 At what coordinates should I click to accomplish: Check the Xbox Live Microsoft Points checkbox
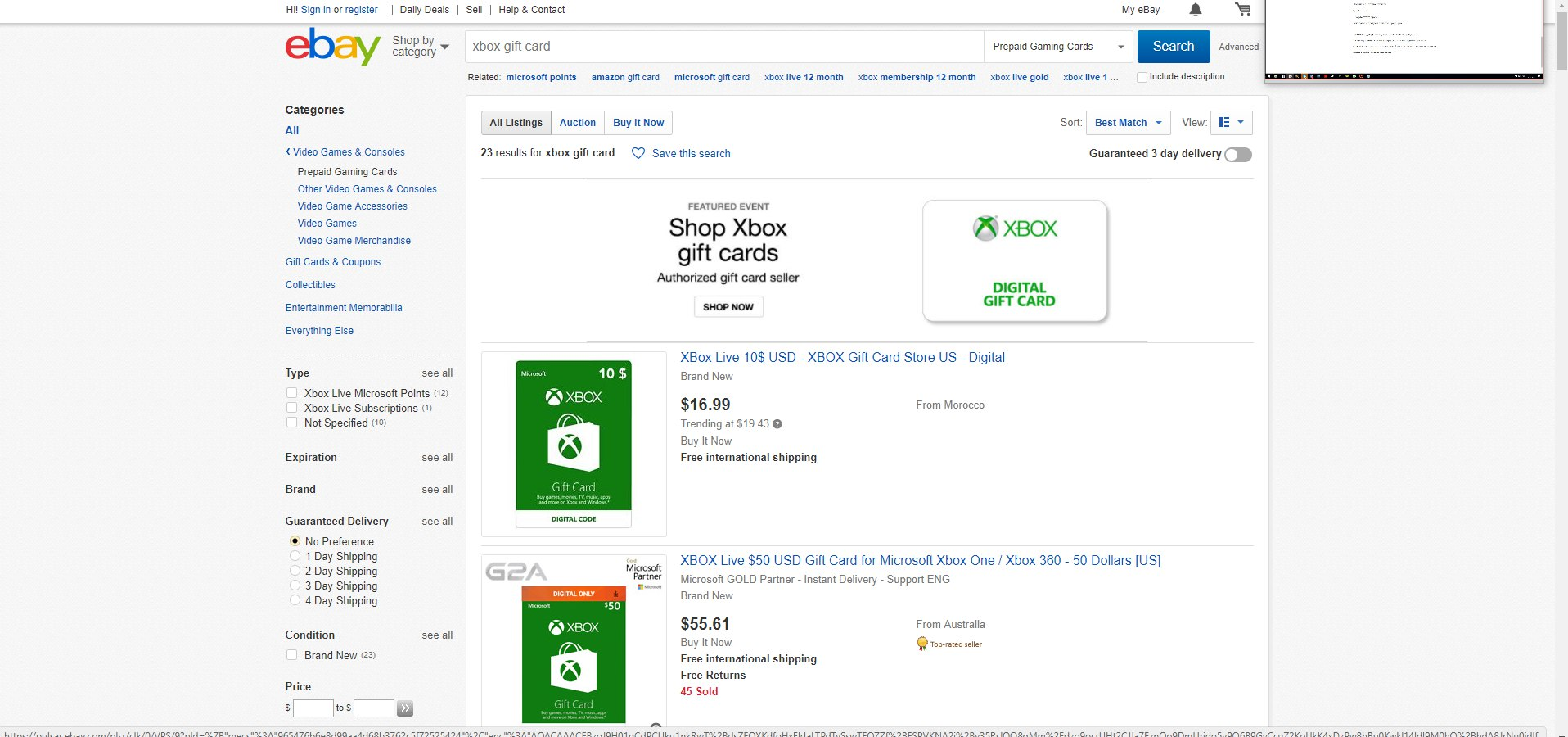(x=291, y=393)
